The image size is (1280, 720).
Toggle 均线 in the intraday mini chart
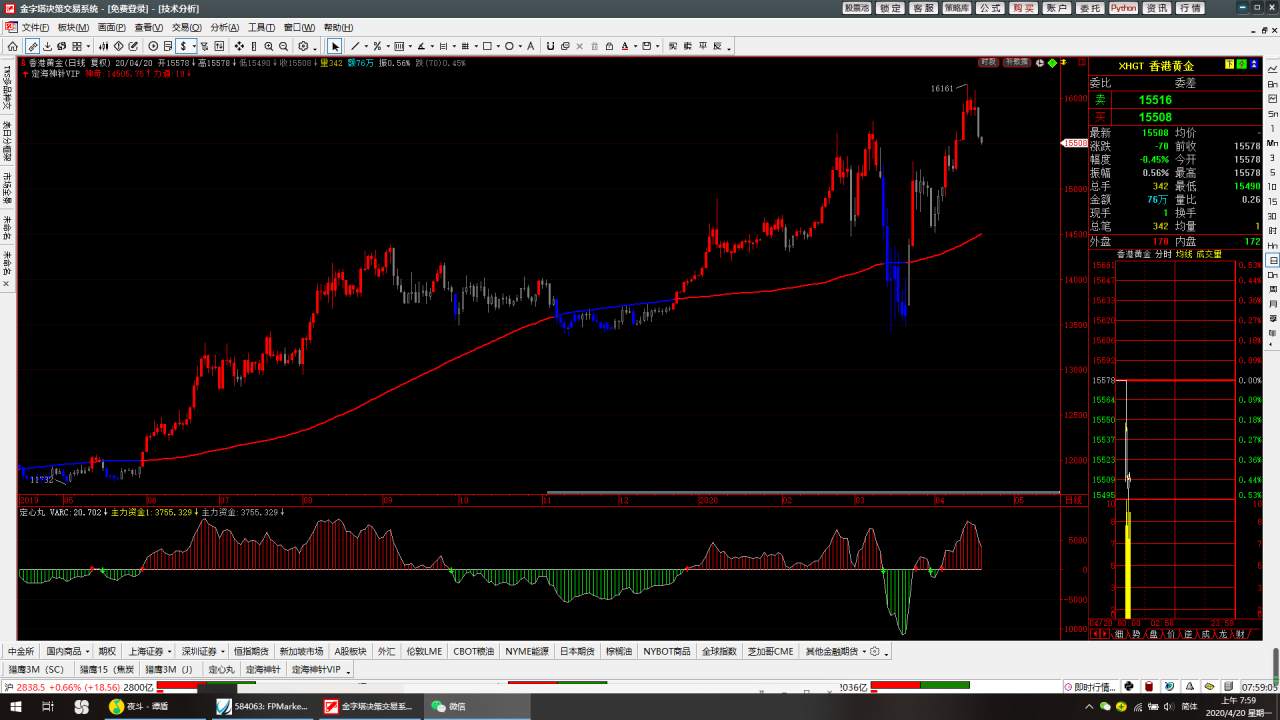point(1184,254)
